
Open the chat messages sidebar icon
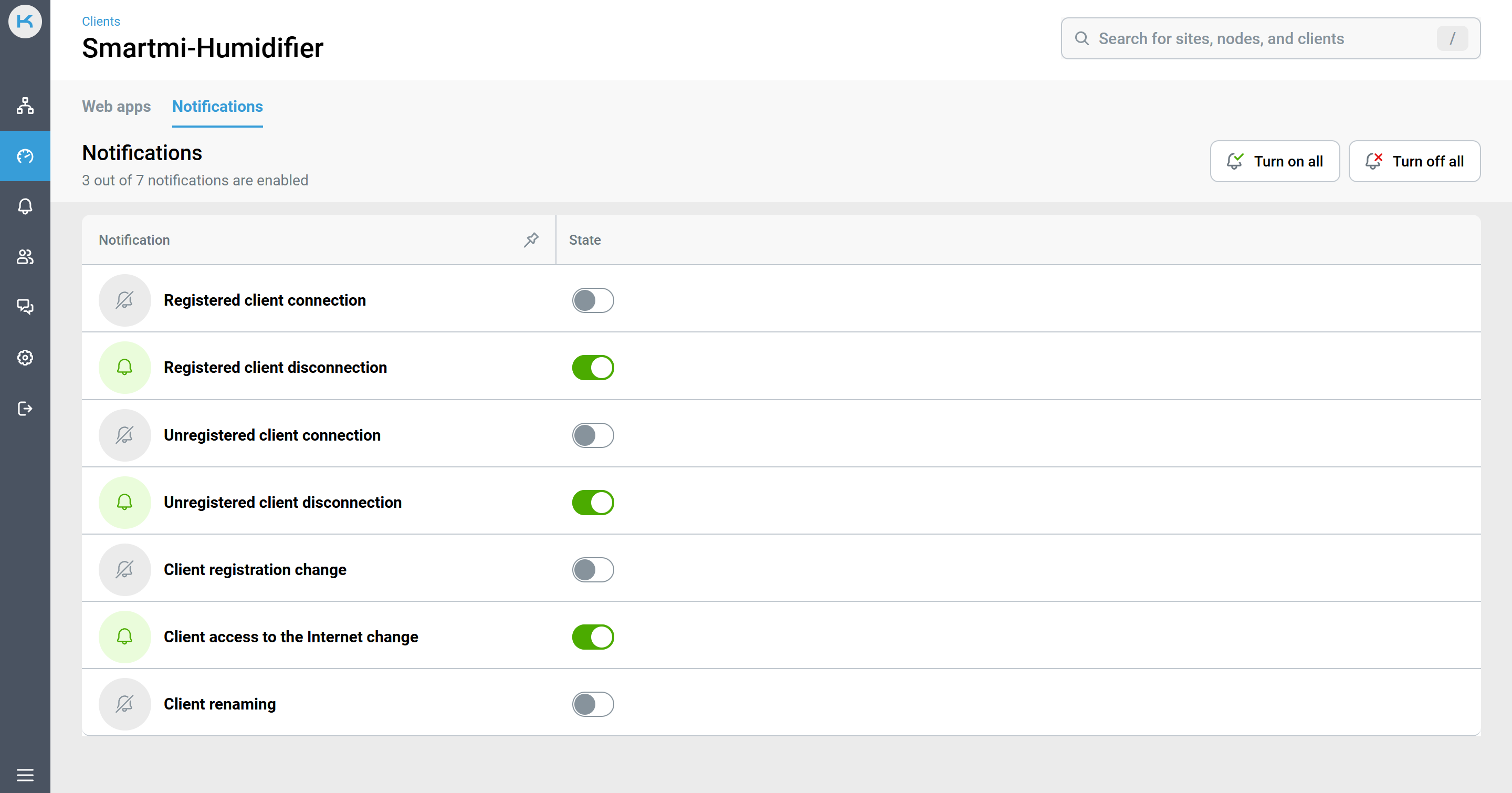coord(25,307)
